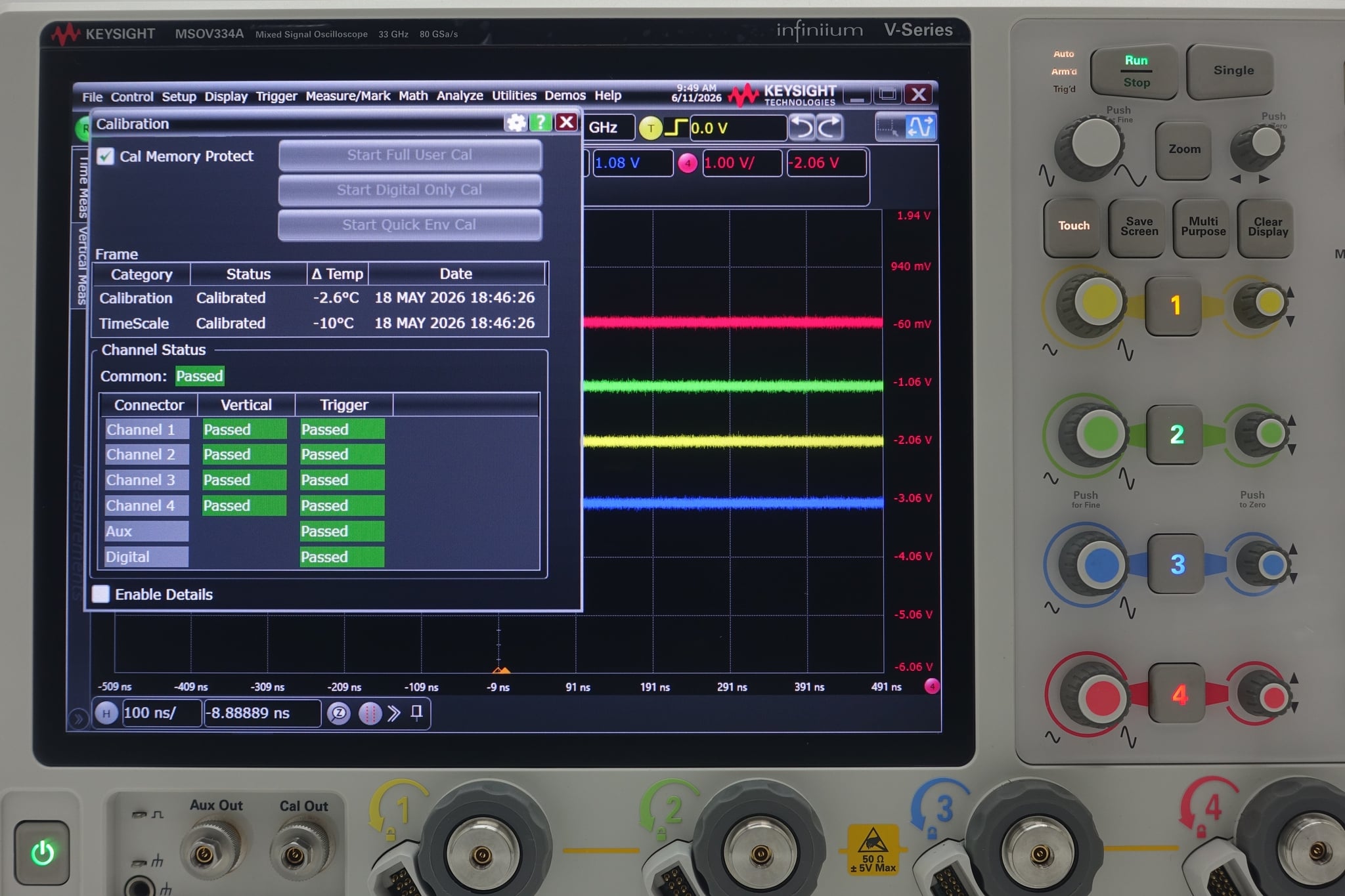1345x896 pixels.
Task: Click the blue waveform autoscale icon
Action: pyautogui.click(x=920, y=127)
